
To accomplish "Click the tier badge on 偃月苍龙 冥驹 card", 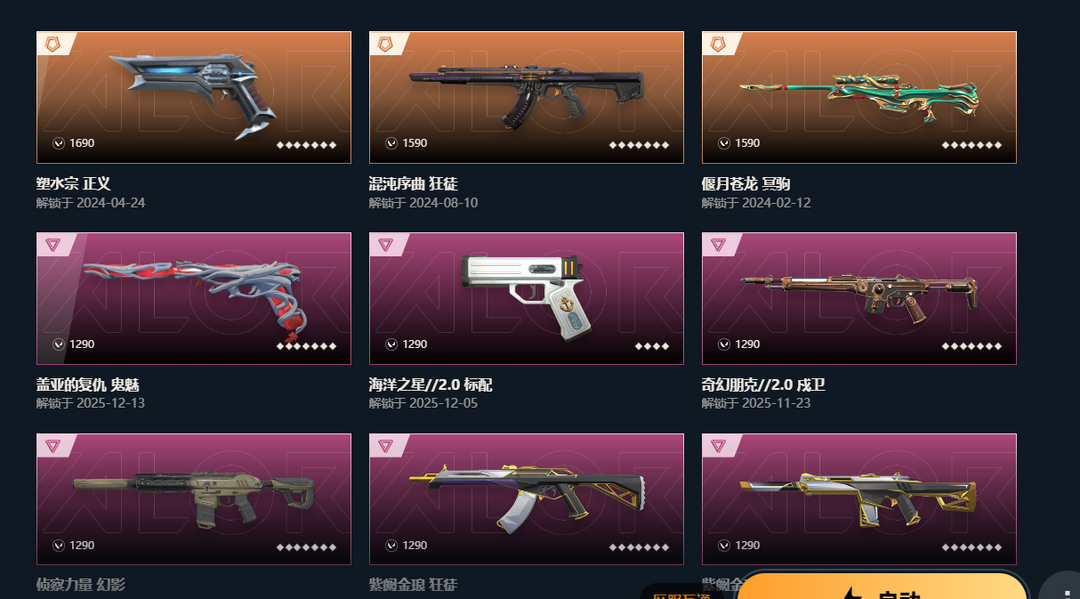I will tap(718, 44).
